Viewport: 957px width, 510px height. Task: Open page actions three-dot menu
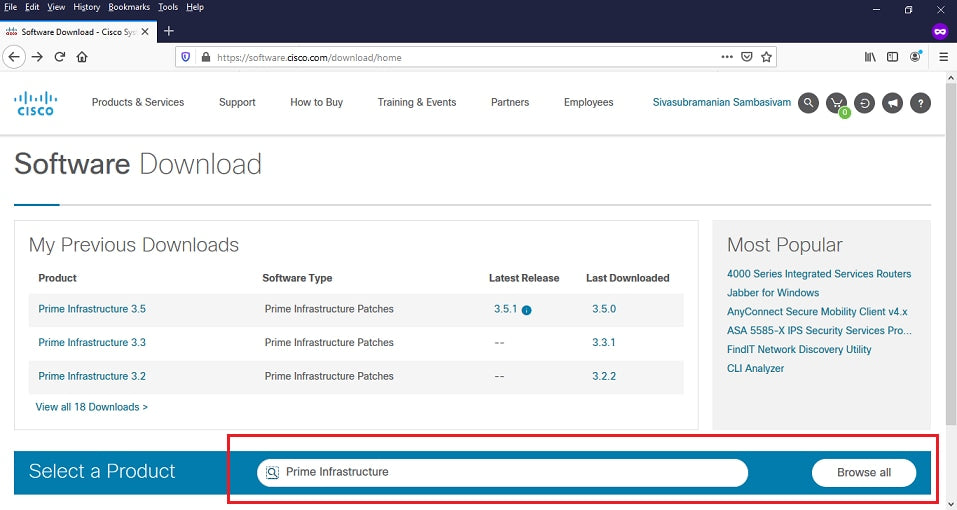[727, 57]
